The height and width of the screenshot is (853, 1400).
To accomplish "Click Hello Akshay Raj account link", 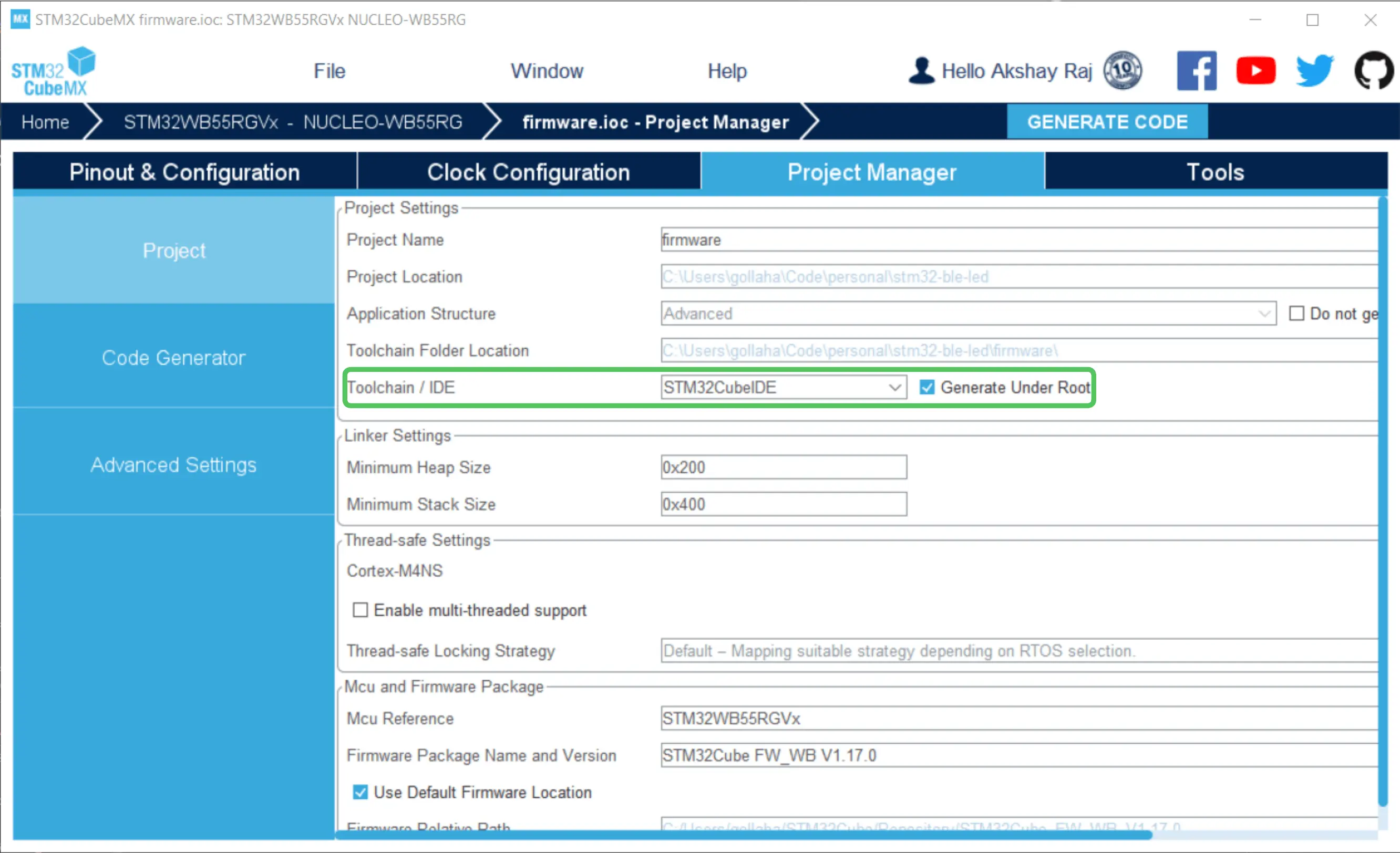I will coord(1016,71).
